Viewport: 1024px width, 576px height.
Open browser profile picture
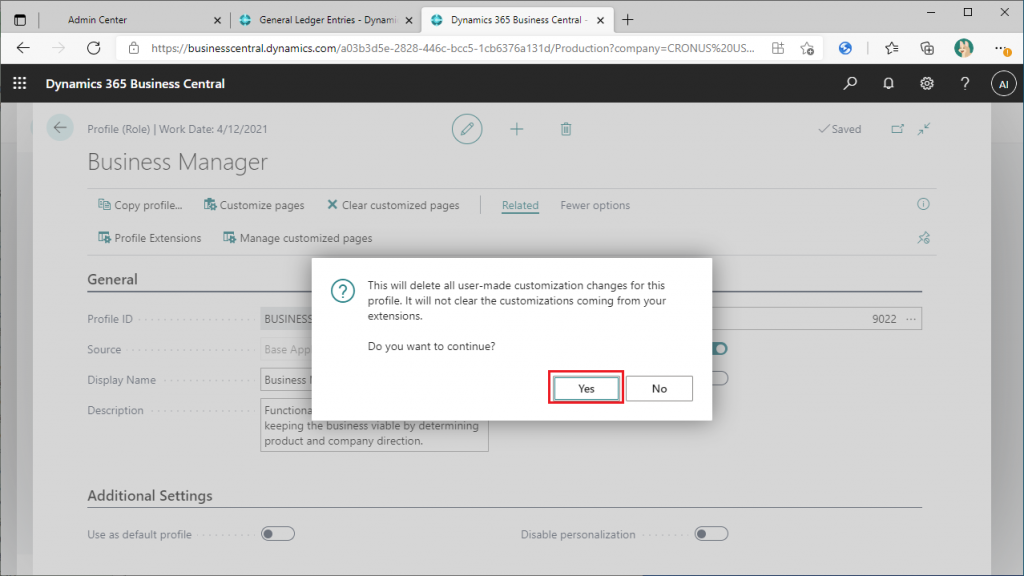[963, 48]
